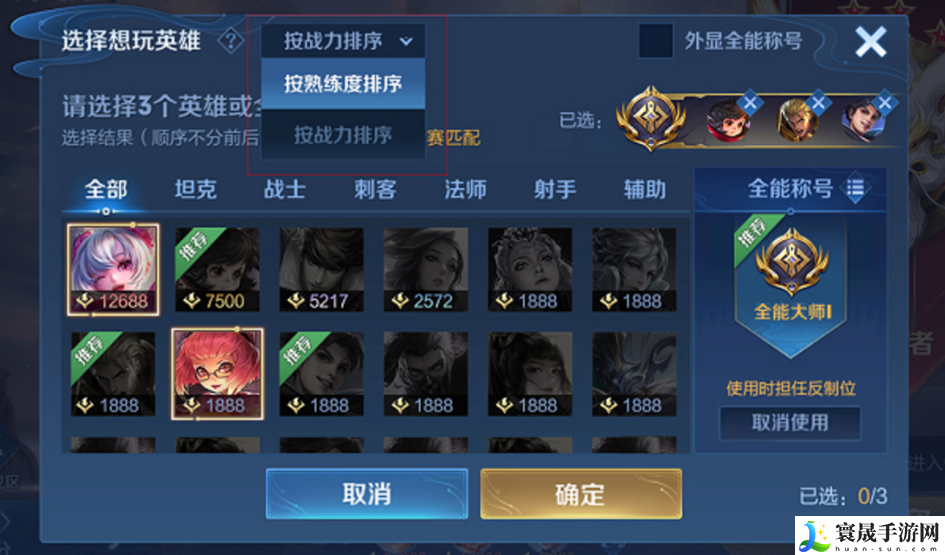Image resolution: width=945 pixels, height=555 pixels.
Task: Confirm with the 确定 button
Action: tap(581, 494)
